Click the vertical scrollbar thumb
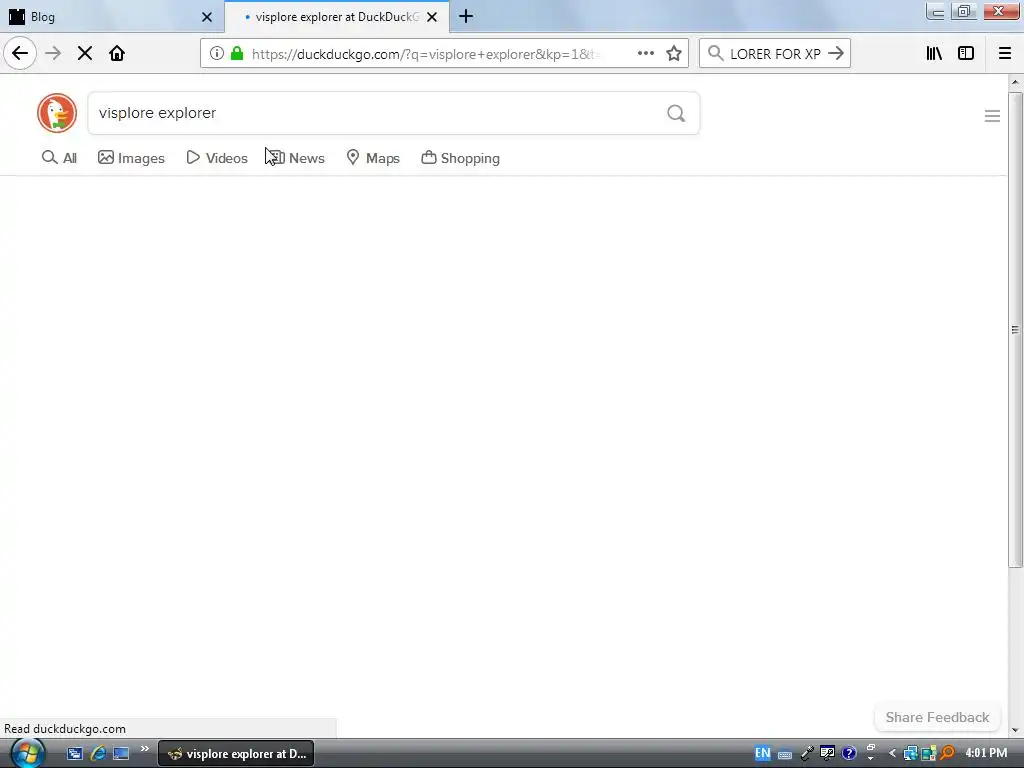 pos(1016,330)
